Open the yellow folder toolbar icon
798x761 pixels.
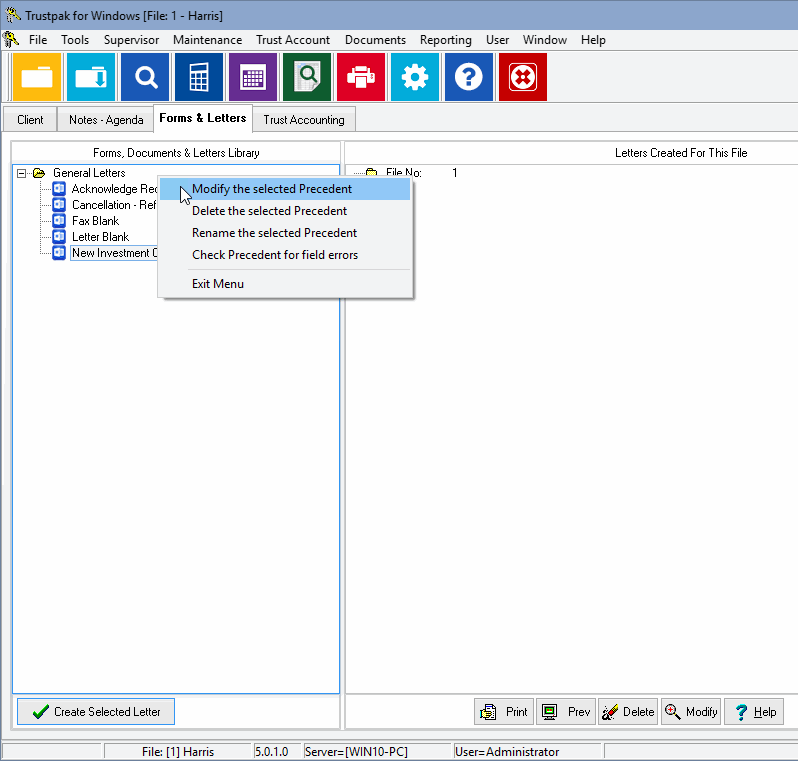[x=37, y=77]
